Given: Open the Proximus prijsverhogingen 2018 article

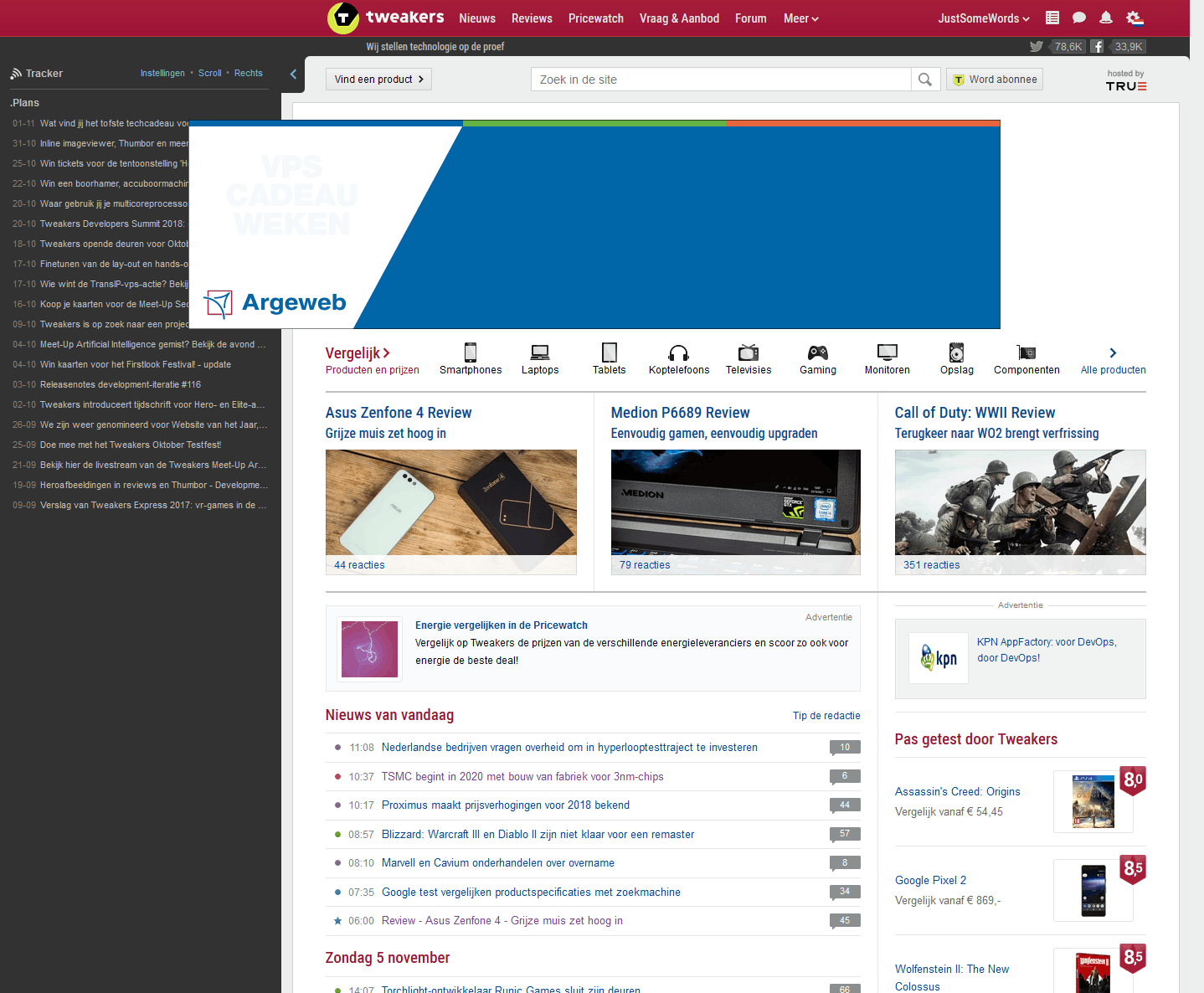Looking at the screenshot, I should tap(506, 805).
